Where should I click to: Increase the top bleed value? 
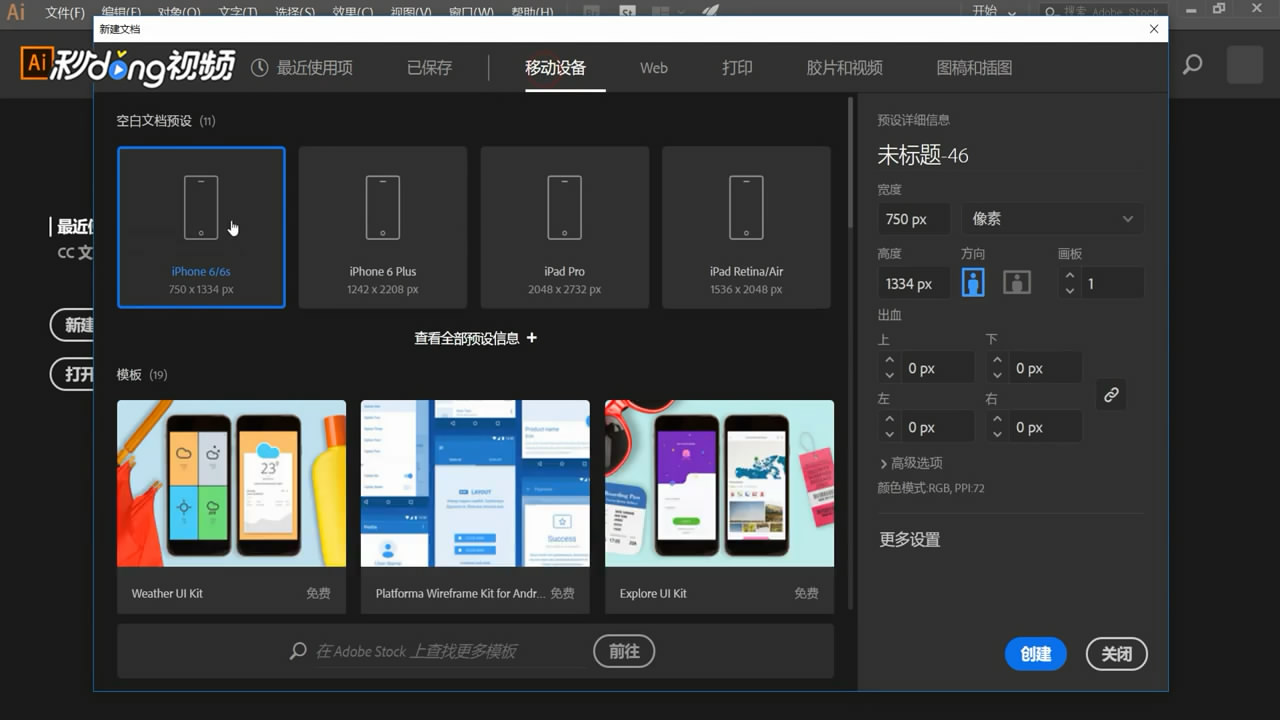[x=889, y=360]
